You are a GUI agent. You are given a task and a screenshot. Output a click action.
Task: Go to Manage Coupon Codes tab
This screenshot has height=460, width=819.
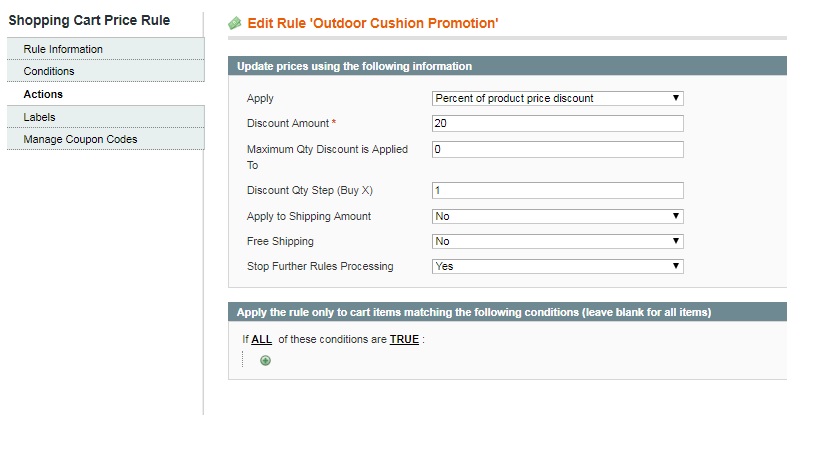(x=106, y=139)
